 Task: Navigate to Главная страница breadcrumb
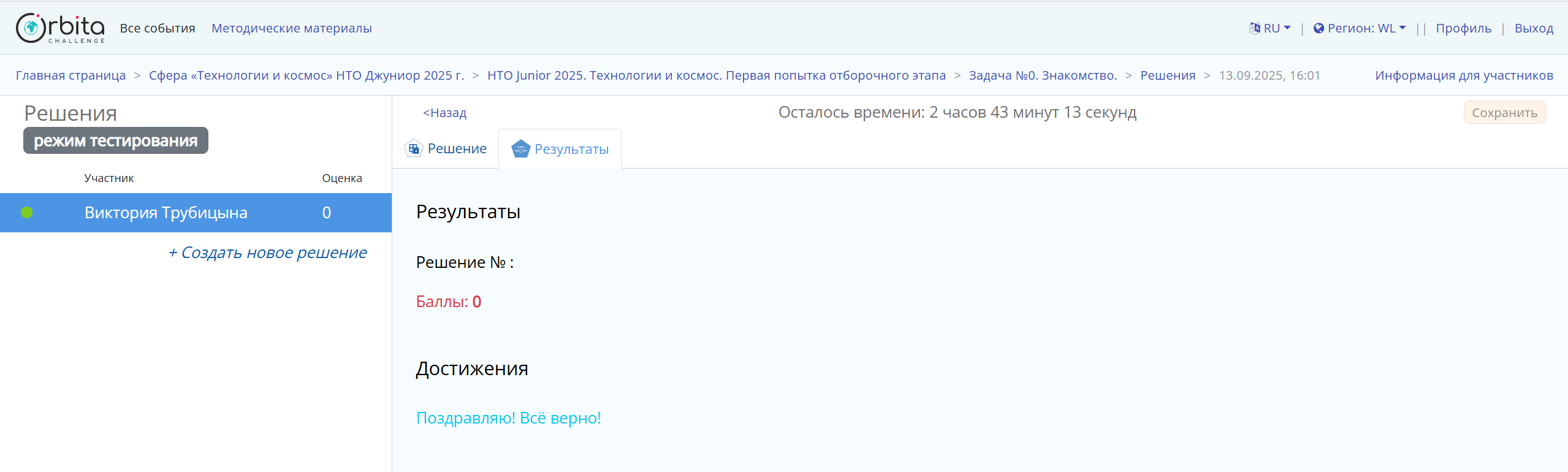(x=70, y=75)
